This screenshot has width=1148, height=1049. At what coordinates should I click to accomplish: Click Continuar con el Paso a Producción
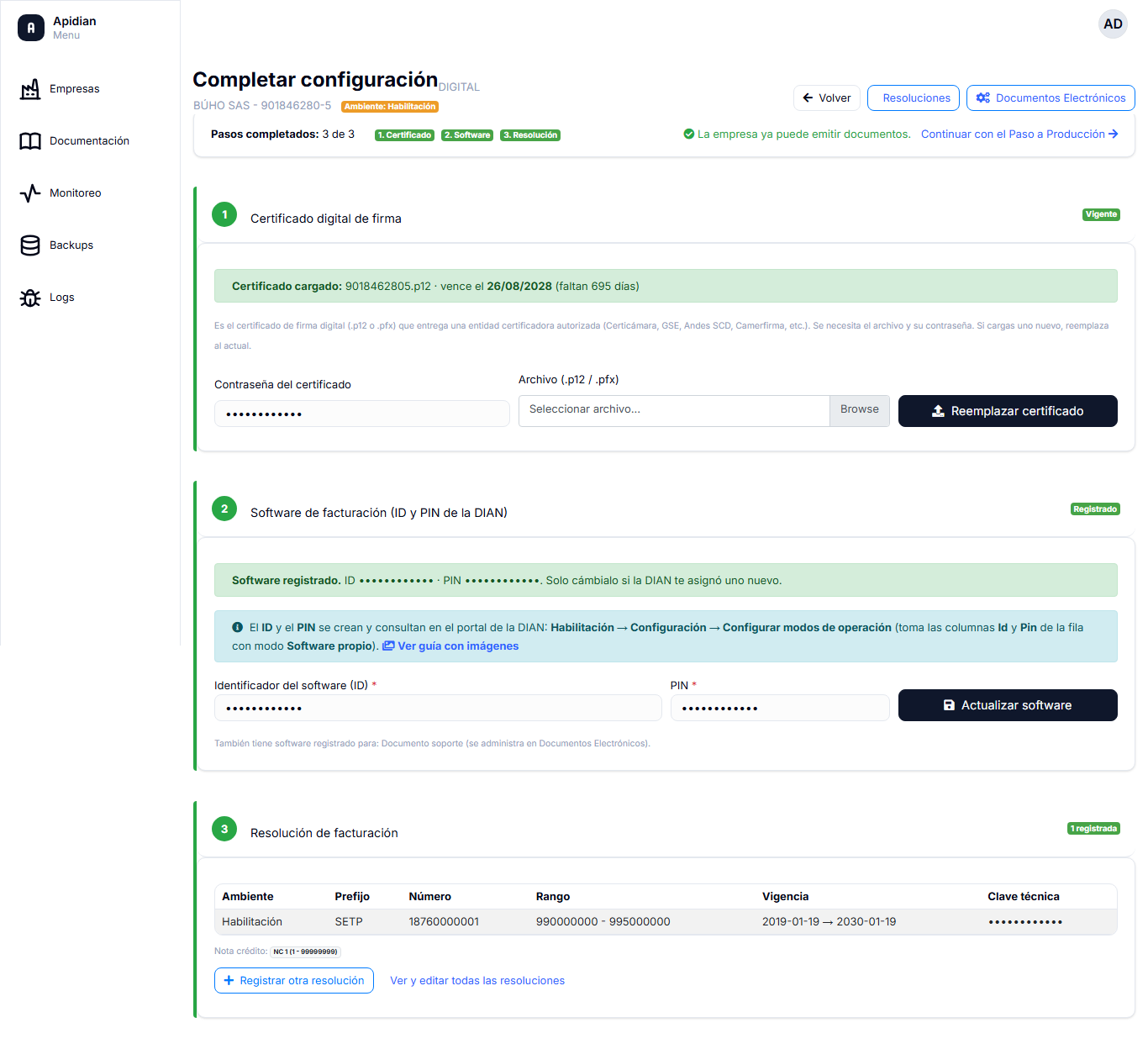click(x=1019, y=134)
